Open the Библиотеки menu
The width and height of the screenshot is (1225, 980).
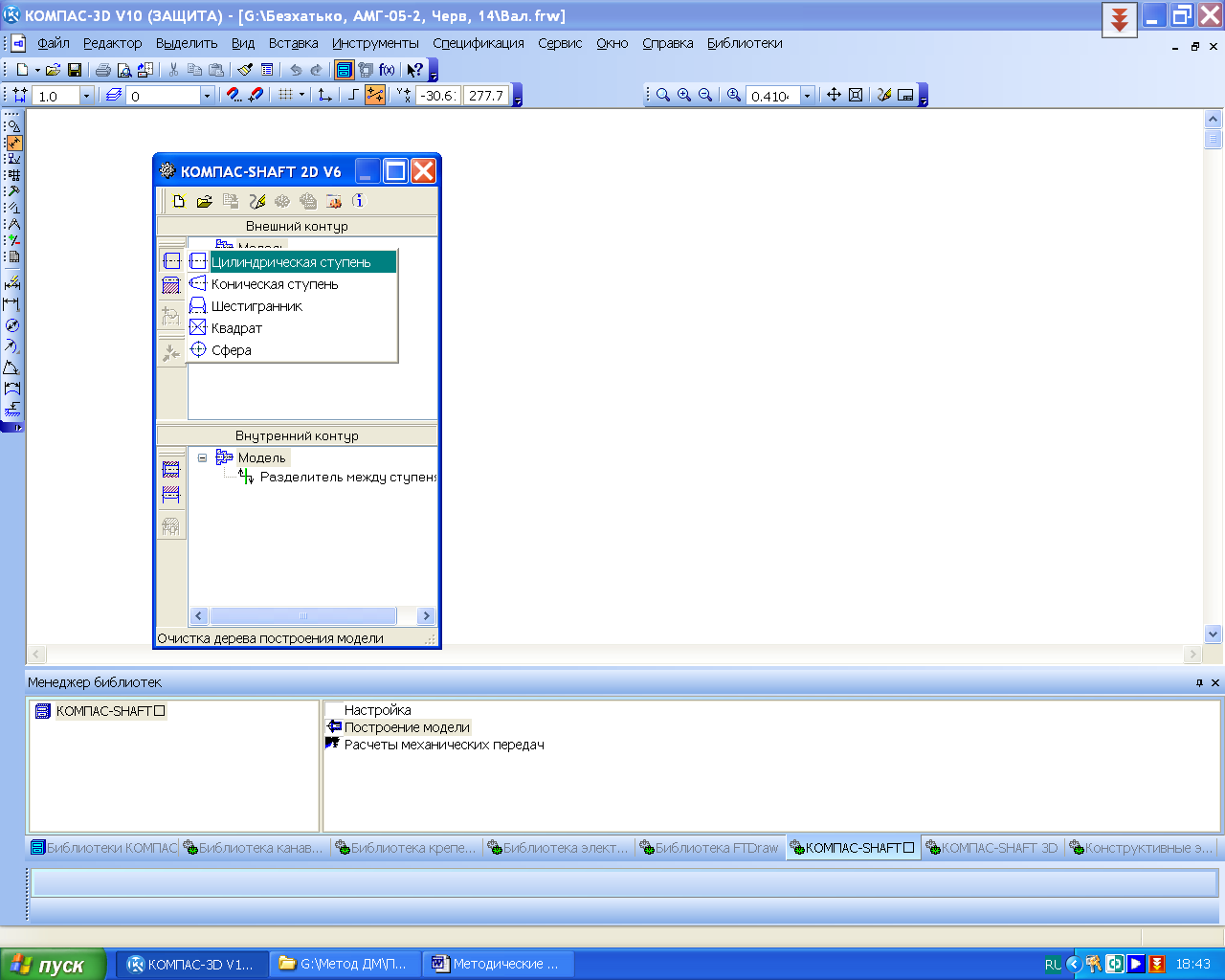745,43
